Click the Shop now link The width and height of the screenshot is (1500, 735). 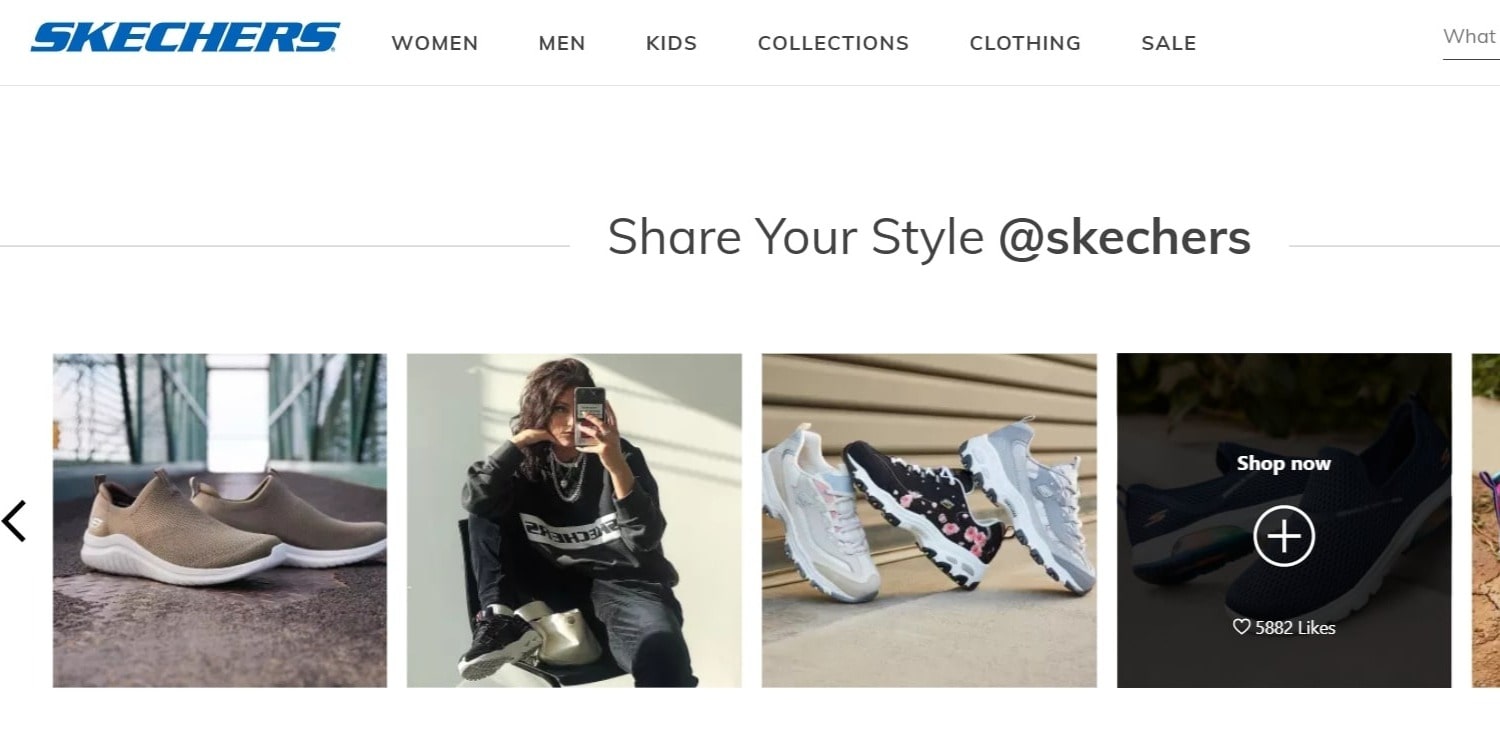pos(1283,463)
